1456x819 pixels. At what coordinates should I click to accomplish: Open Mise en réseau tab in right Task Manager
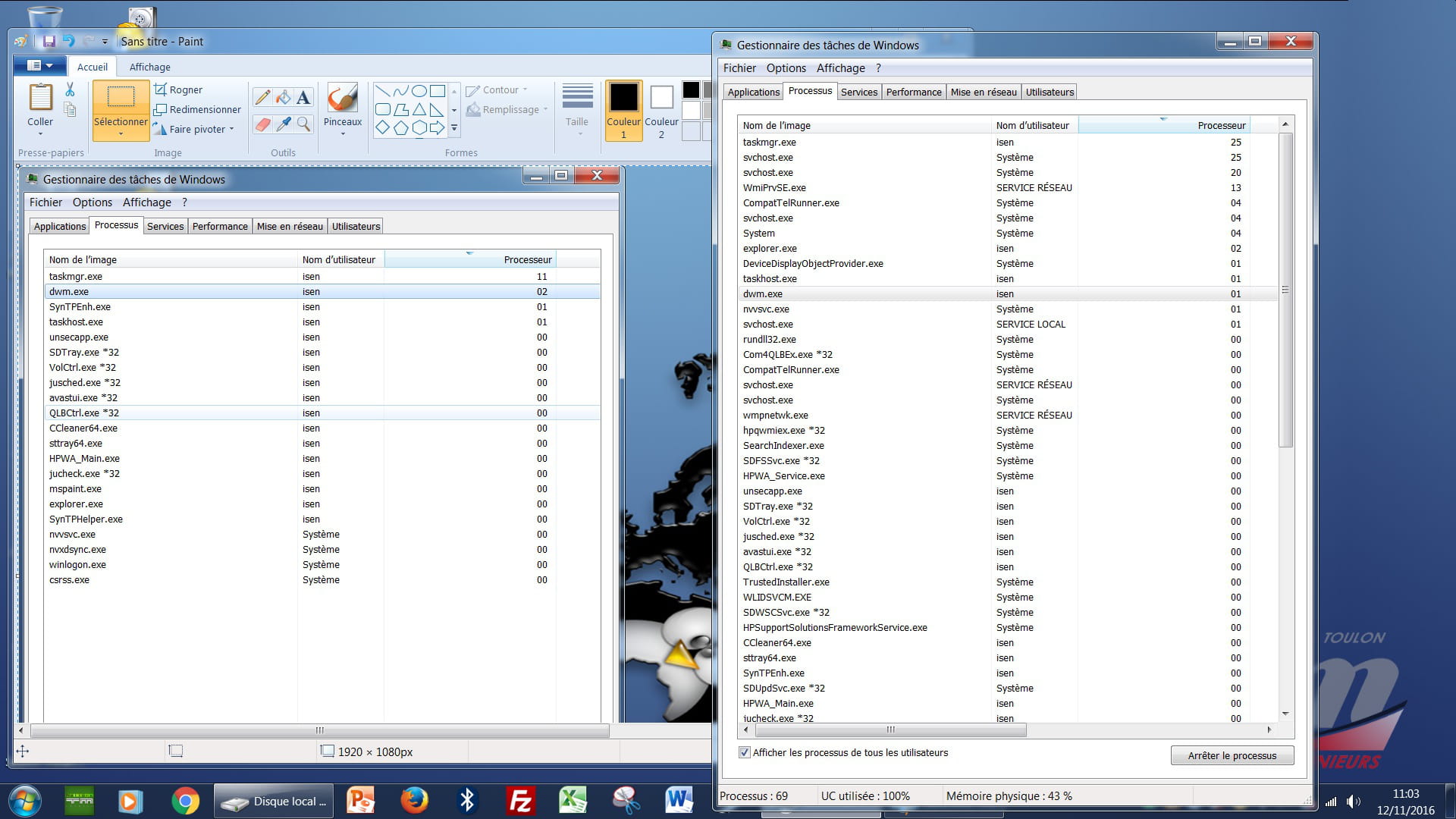984,92
